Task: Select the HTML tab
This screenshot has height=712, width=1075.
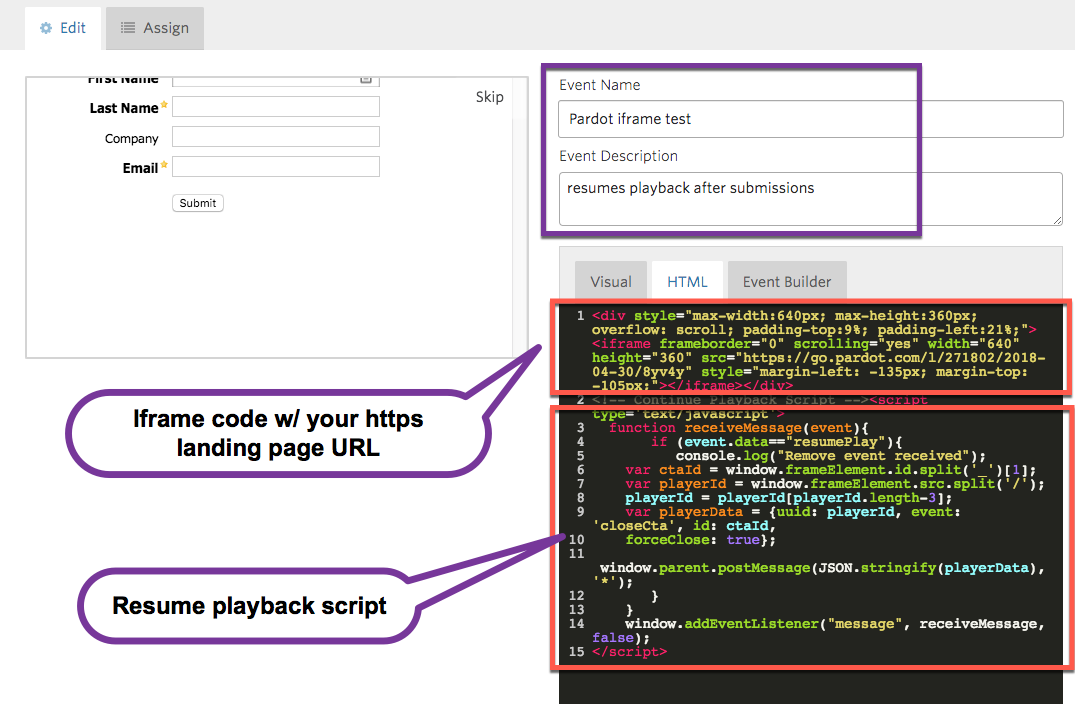Action: point(687,280)
